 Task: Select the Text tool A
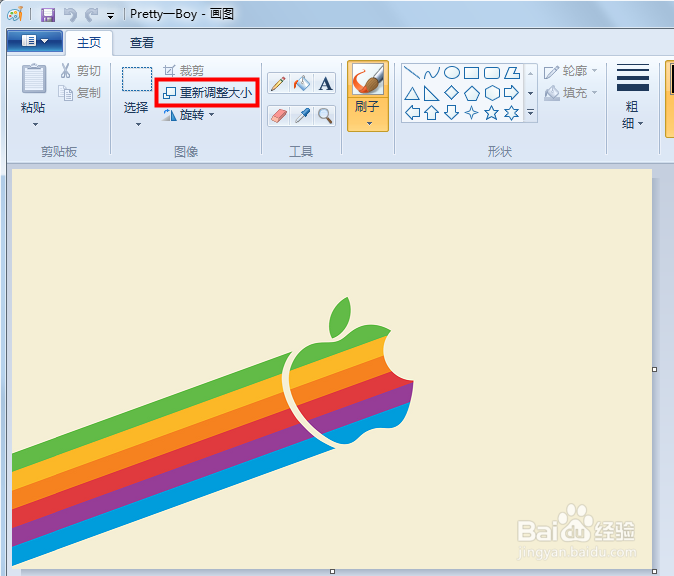(325, 83)
